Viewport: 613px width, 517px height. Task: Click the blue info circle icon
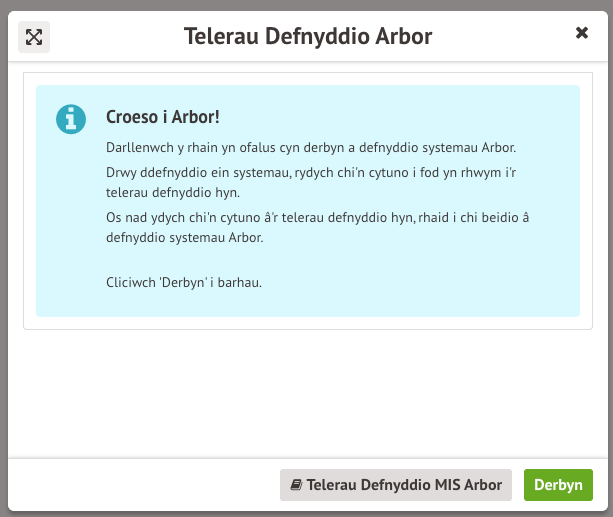[x=71, y=118]
